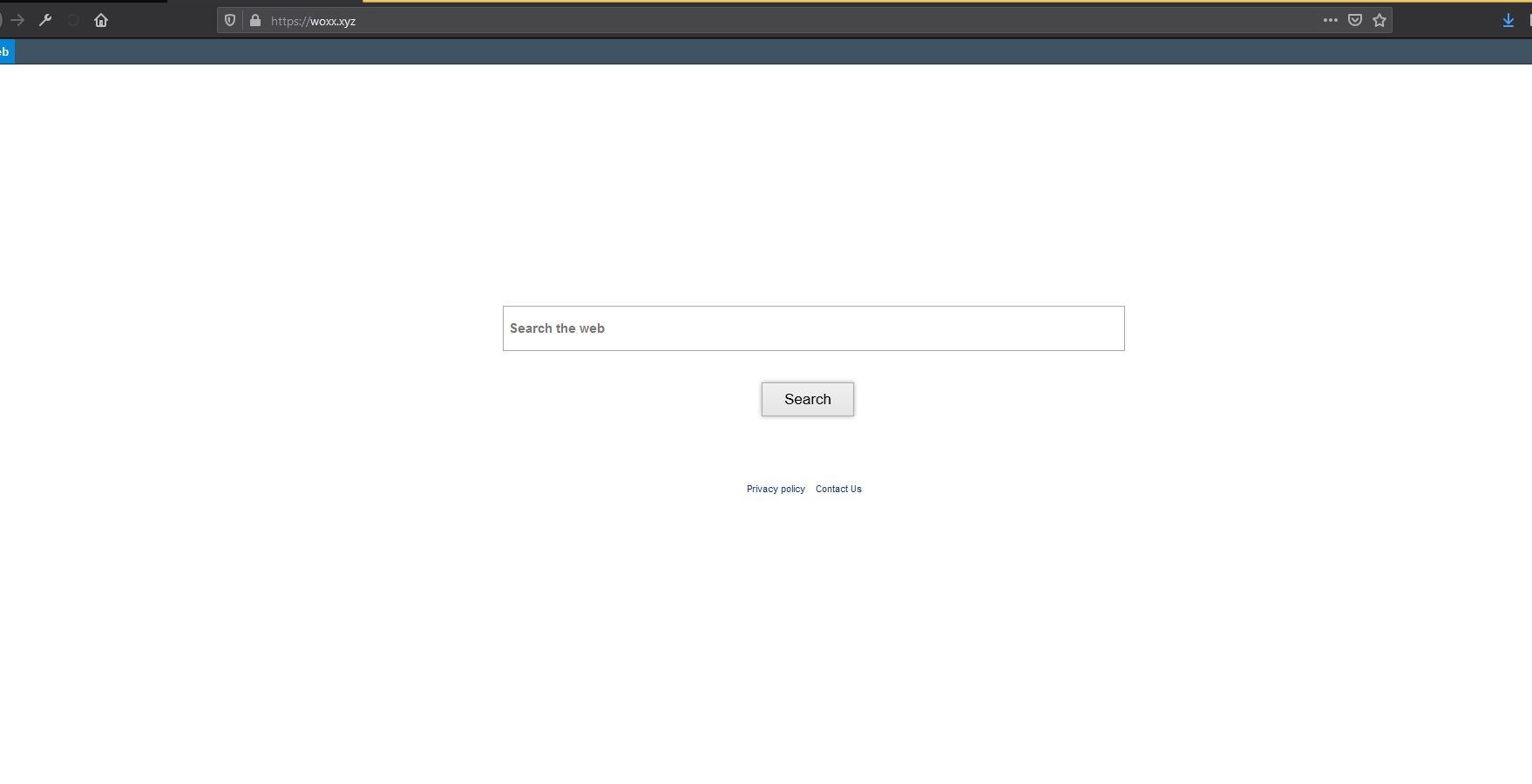Screen dimensions: 1532x784
Task: Go to the browser home page icon
Action: 101,20
